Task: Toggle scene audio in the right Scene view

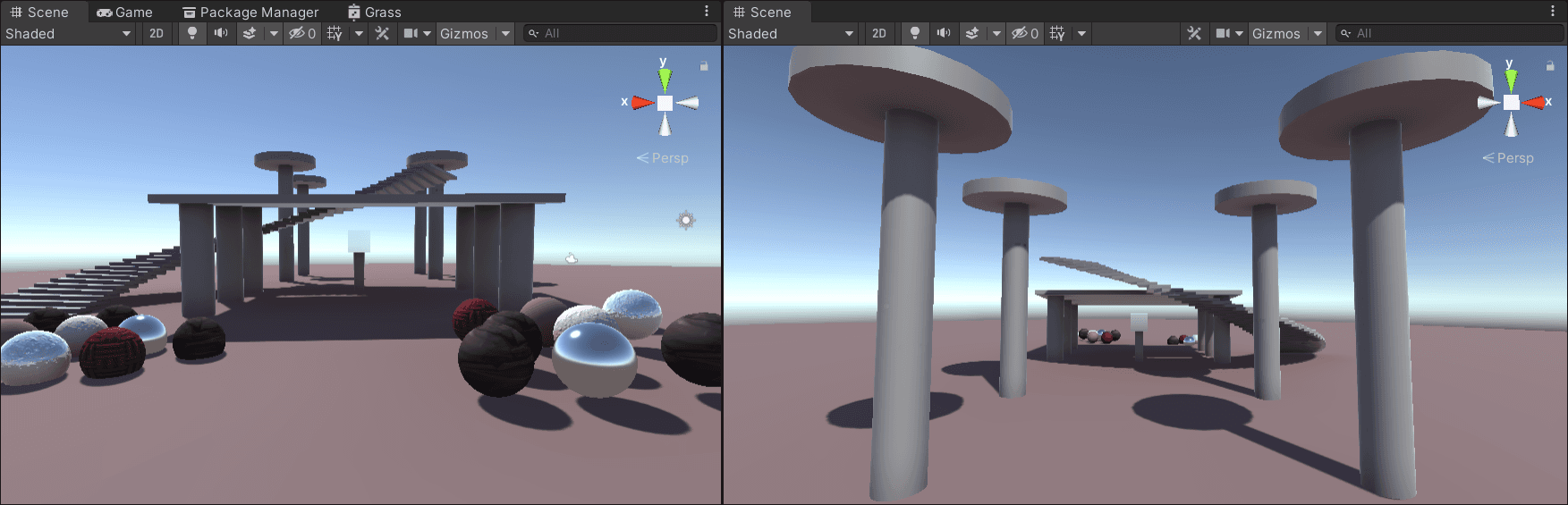Action: click(943, 33)
